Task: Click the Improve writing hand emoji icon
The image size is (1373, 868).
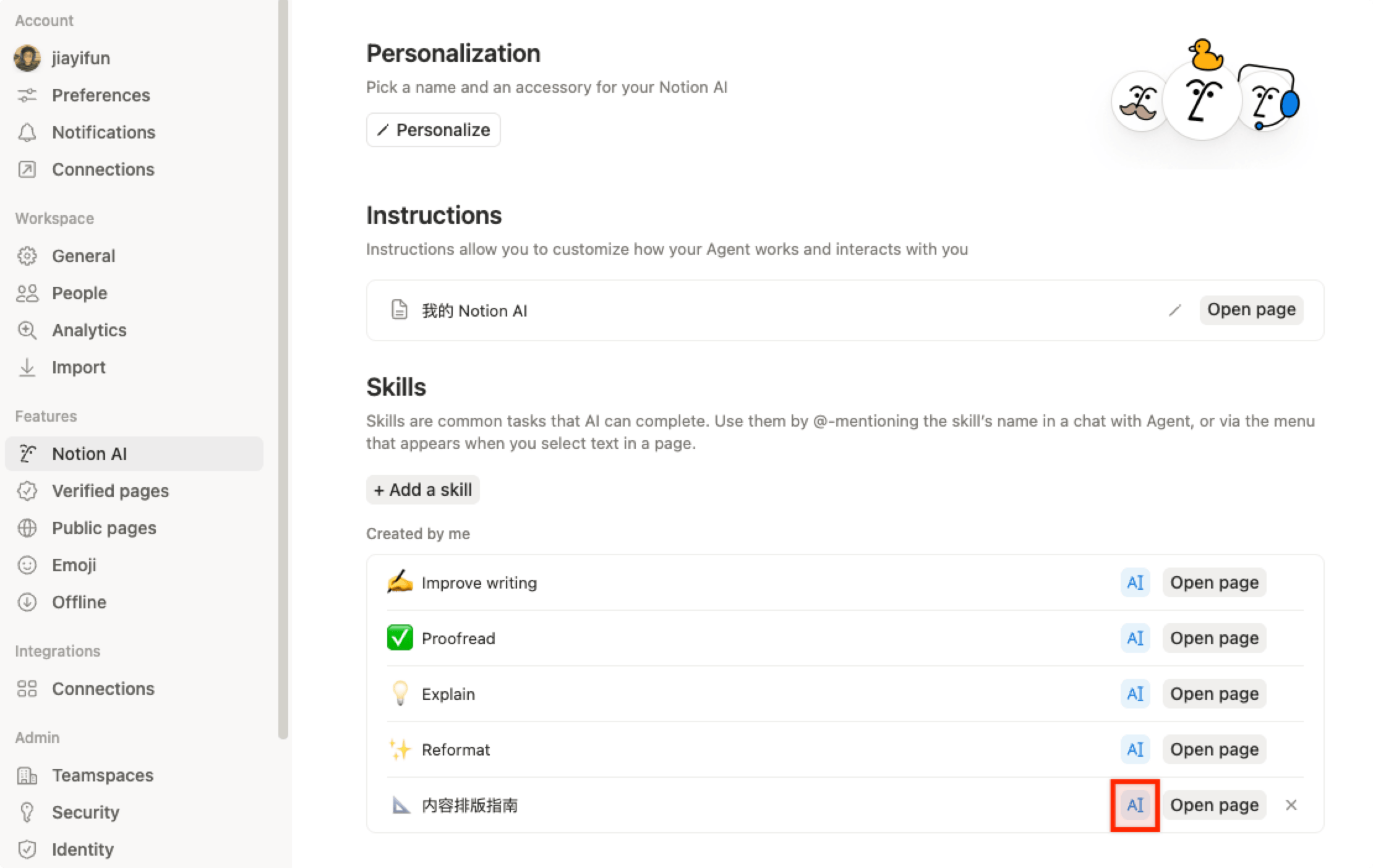Action: (400, 582)
